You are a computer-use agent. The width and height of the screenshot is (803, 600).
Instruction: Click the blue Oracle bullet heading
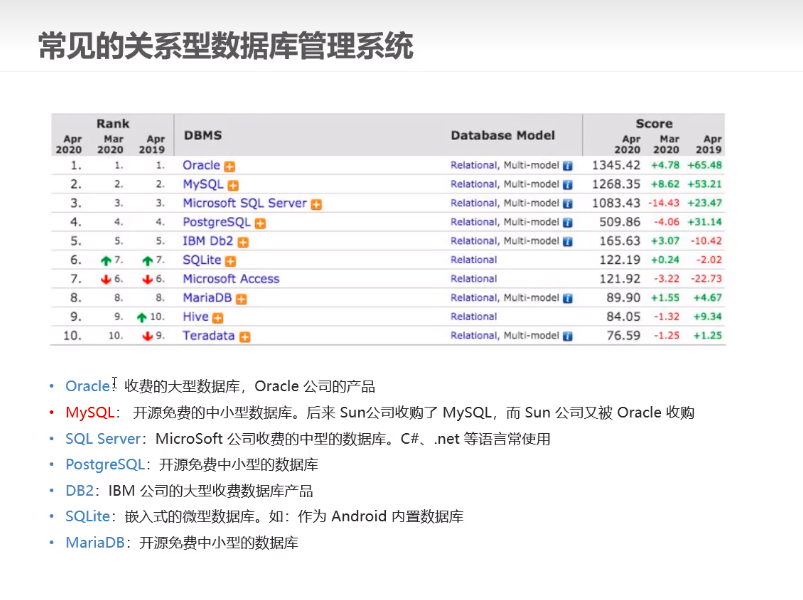[x=88, y=386]
